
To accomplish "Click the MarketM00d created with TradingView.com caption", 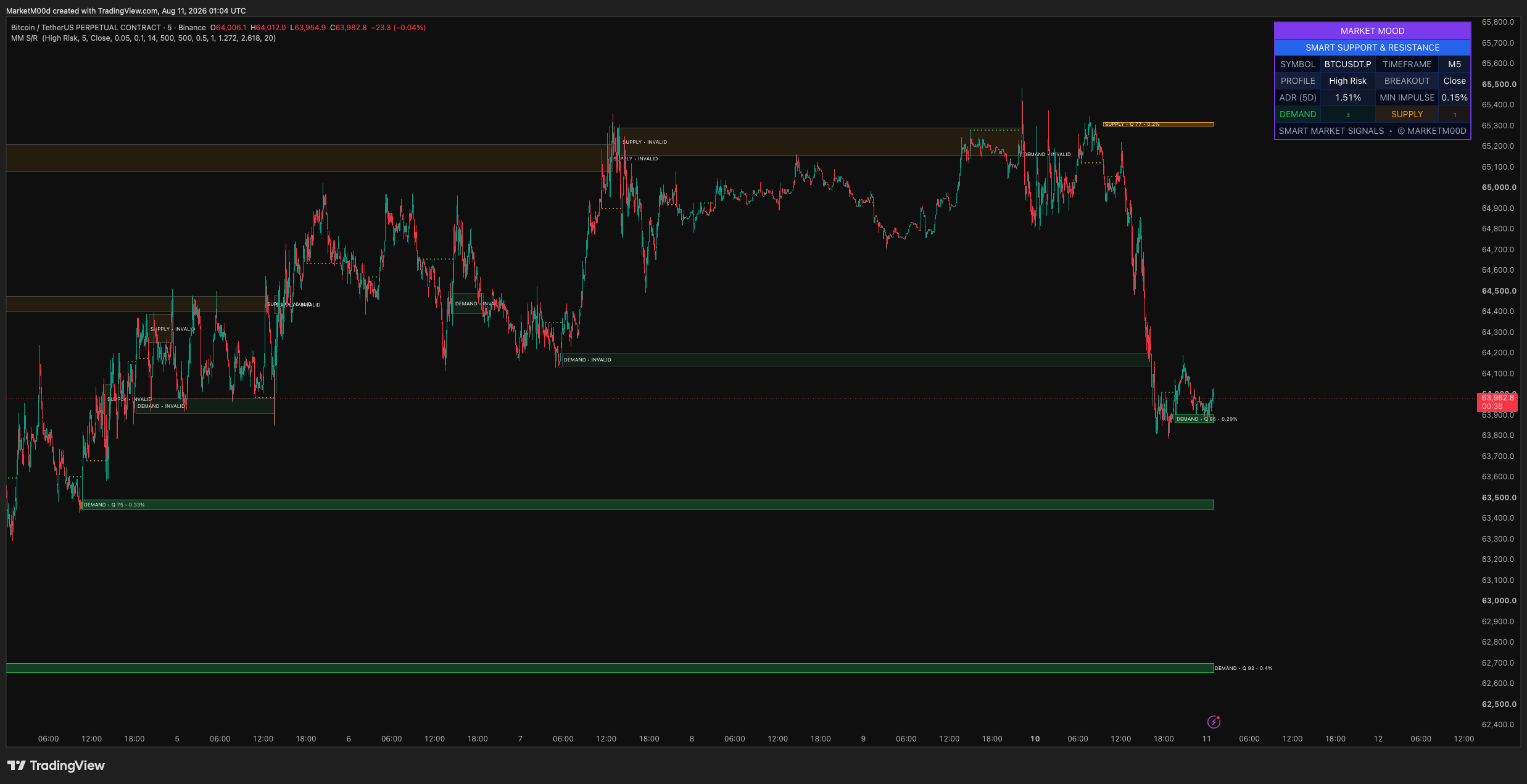I will click(x=126, y=11).
